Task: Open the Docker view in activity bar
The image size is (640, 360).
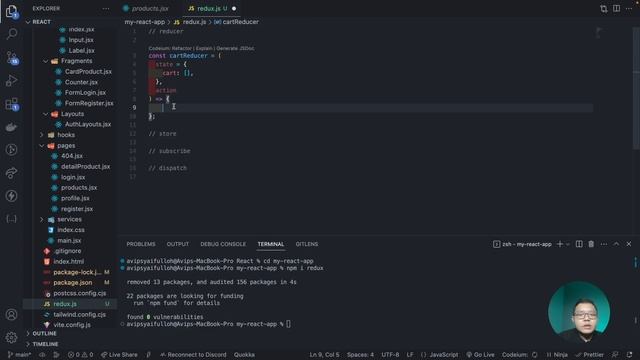Action: pos(11,127)
